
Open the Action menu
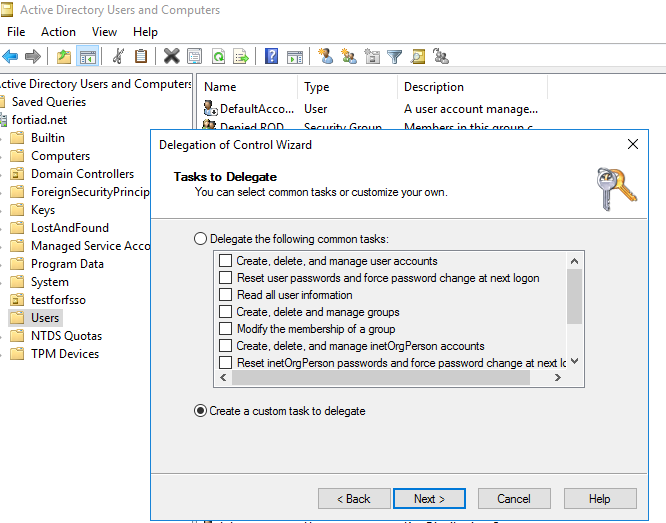58,32
